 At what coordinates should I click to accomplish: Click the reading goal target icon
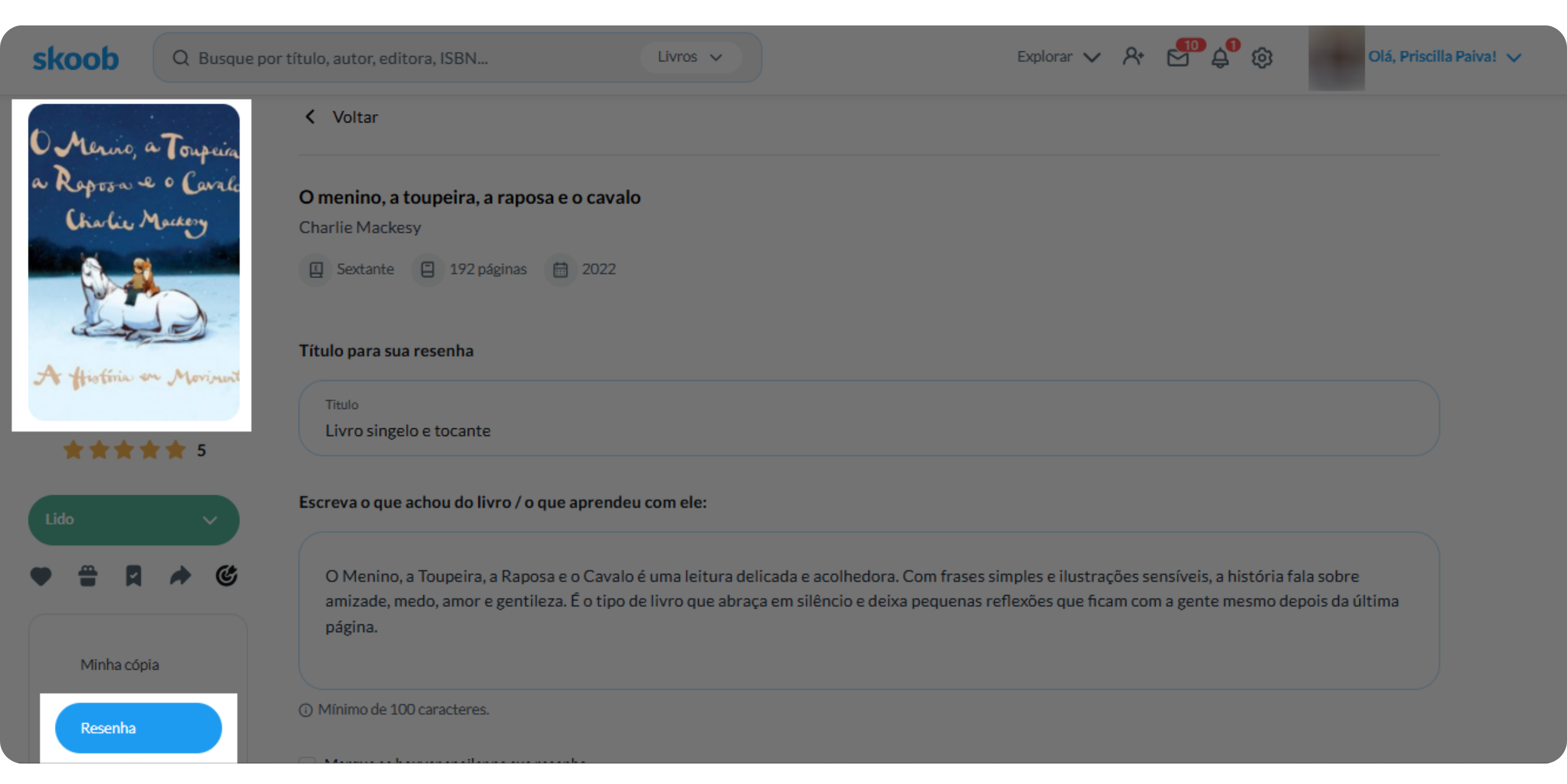(226, 576)
